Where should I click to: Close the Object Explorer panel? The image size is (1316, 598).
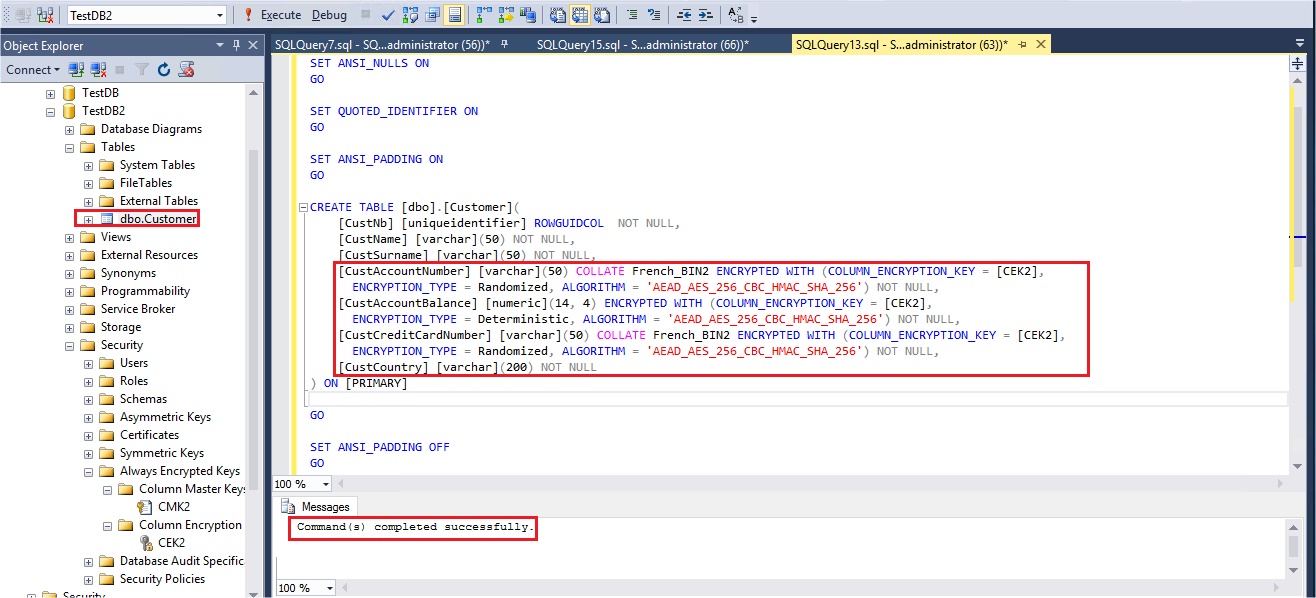click(x=253, y=45)
